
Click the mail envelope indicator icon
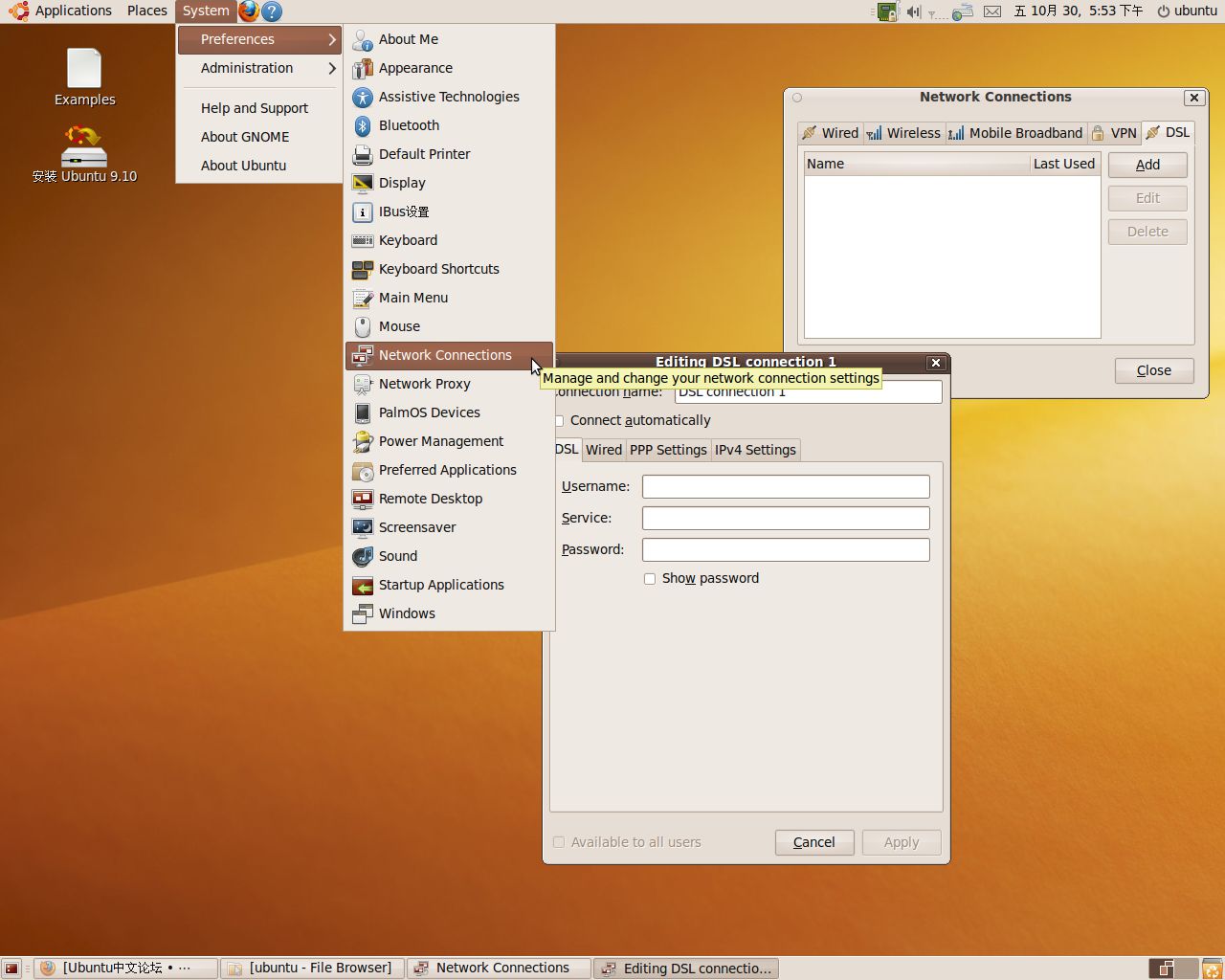(992, 11)
